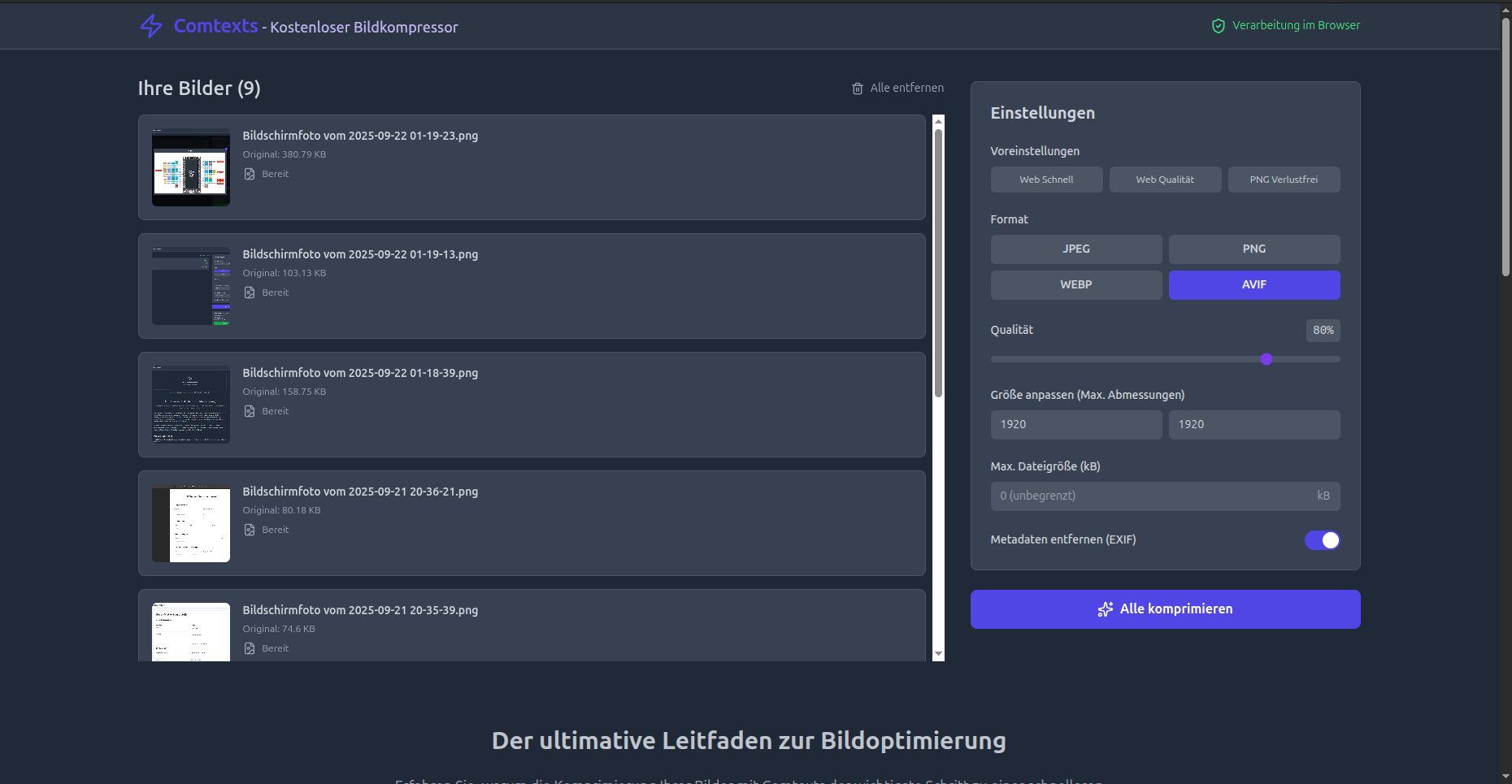Click the Bereit file icon for Bildschirmfoto 20-36-21
The image size is (1512, 784).
[249, 530]
